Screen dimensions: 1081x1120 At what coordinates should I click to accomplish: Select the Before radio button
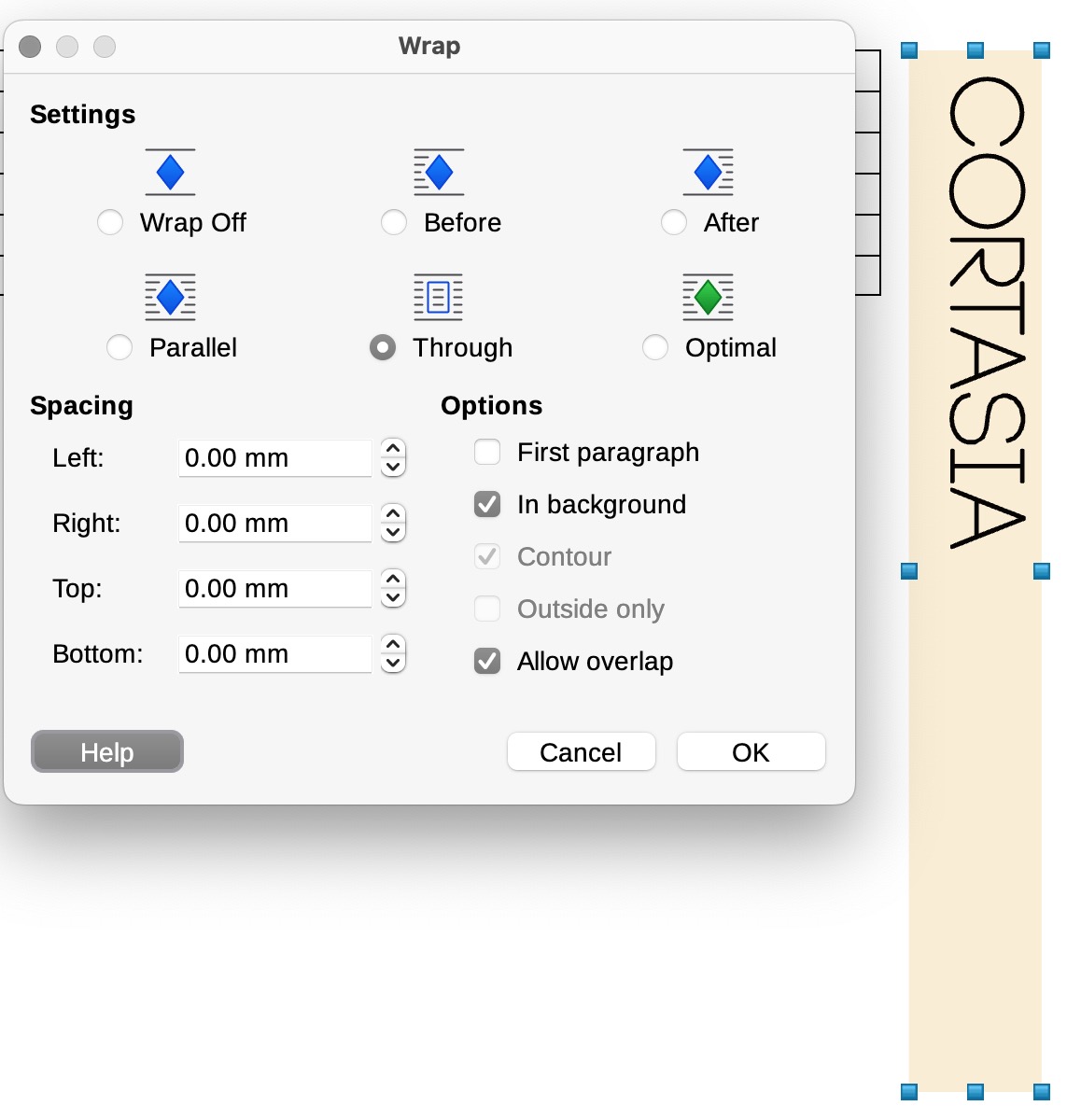point(394,222)
